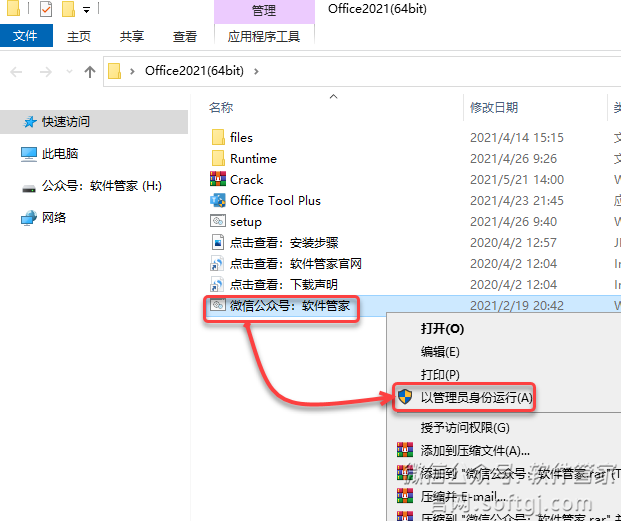Select the 点击查看：软件管家官网 shortcut icon
Viewport: 621px width, 521px height.
click(217, 263)
